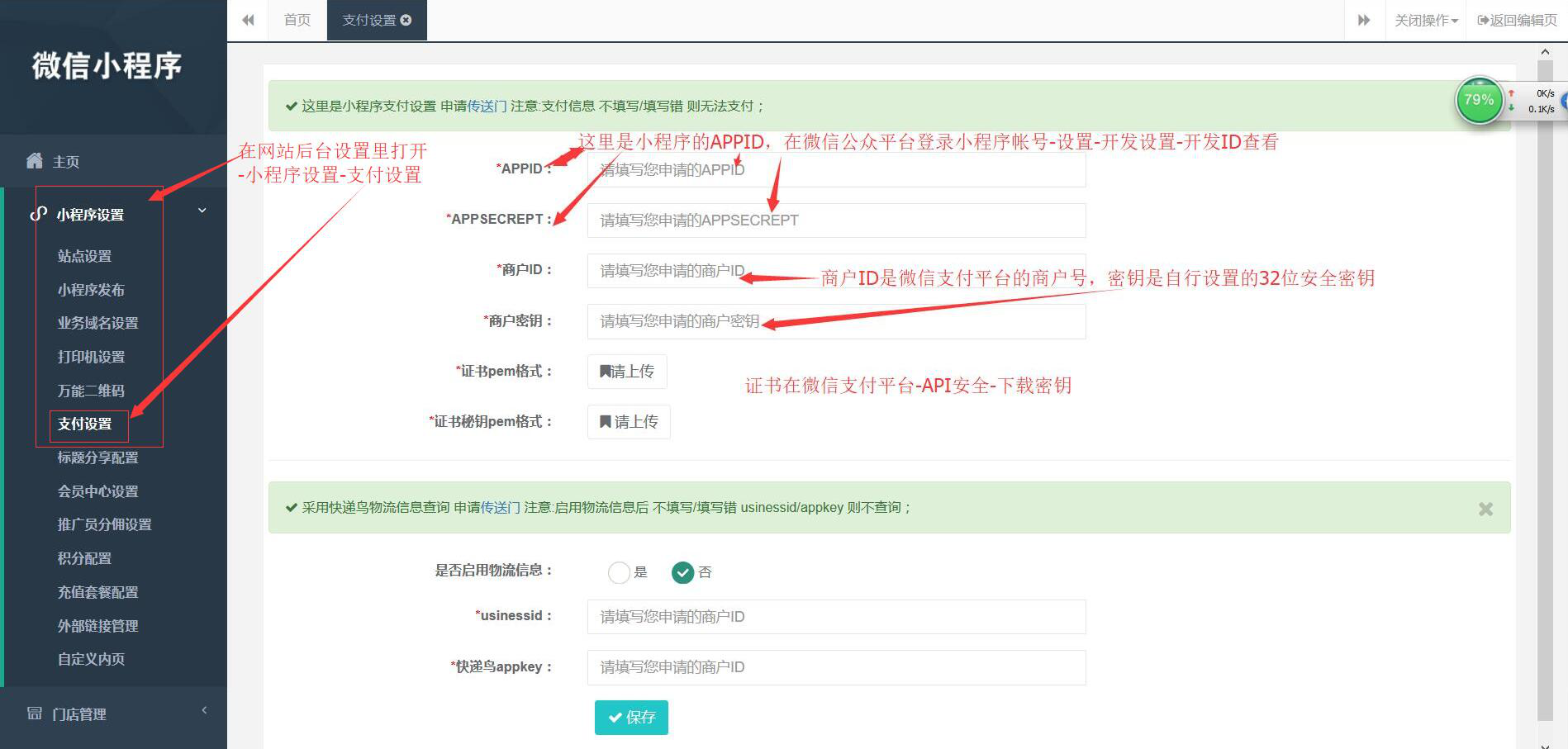The image size is (1568, 749).
Task: Open 小程序发布 in the sidebar
Action: click(x=91, y=290)
